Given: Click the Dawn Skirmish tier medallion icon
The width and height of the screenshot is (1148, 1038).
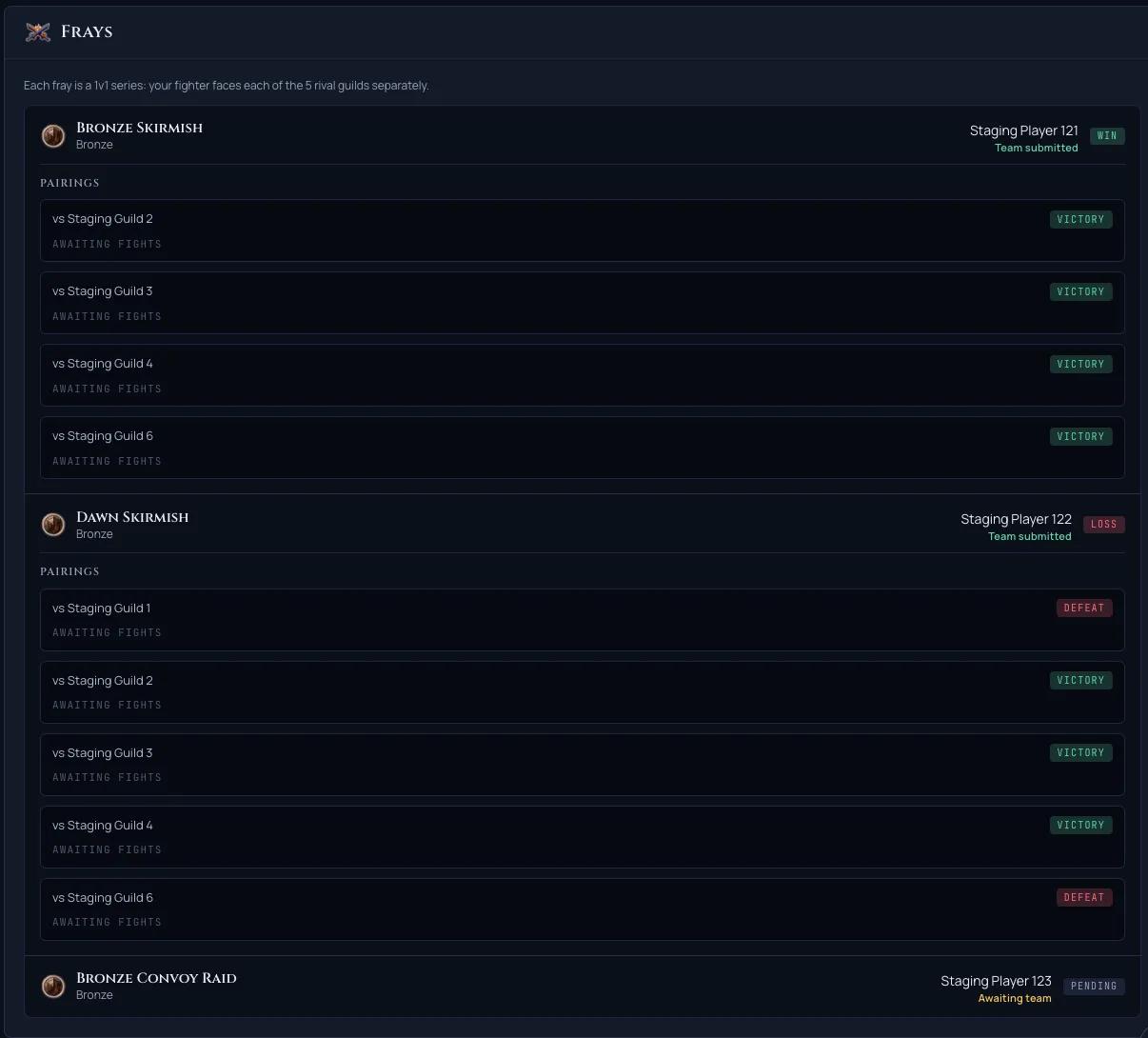Looking at the screenshot, I should tap(53, 525).
